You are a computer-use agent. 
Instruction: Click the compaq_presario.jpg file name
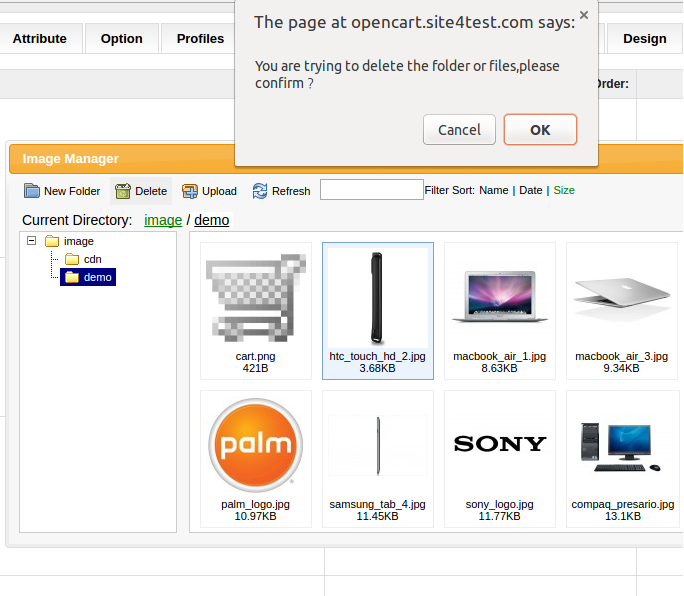[623, 504]
